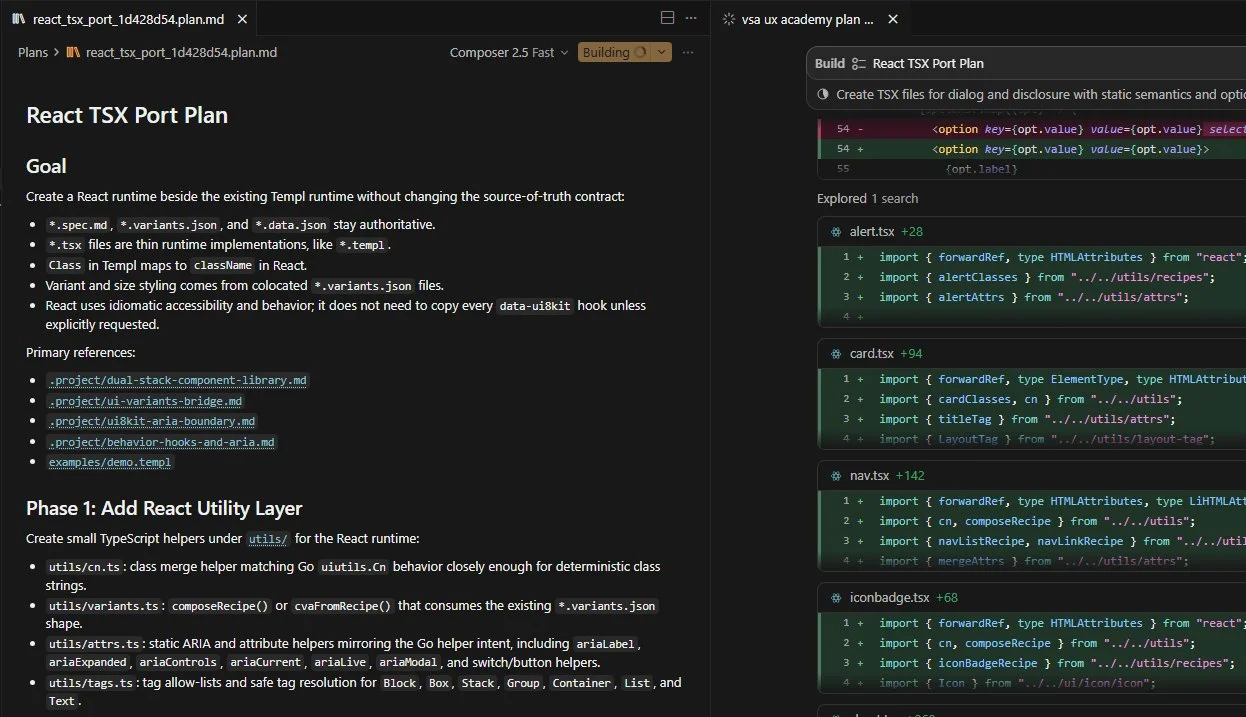Open the Composer 2.5 Fast model dropdown

pyautogui.click(x=509, y=52)
